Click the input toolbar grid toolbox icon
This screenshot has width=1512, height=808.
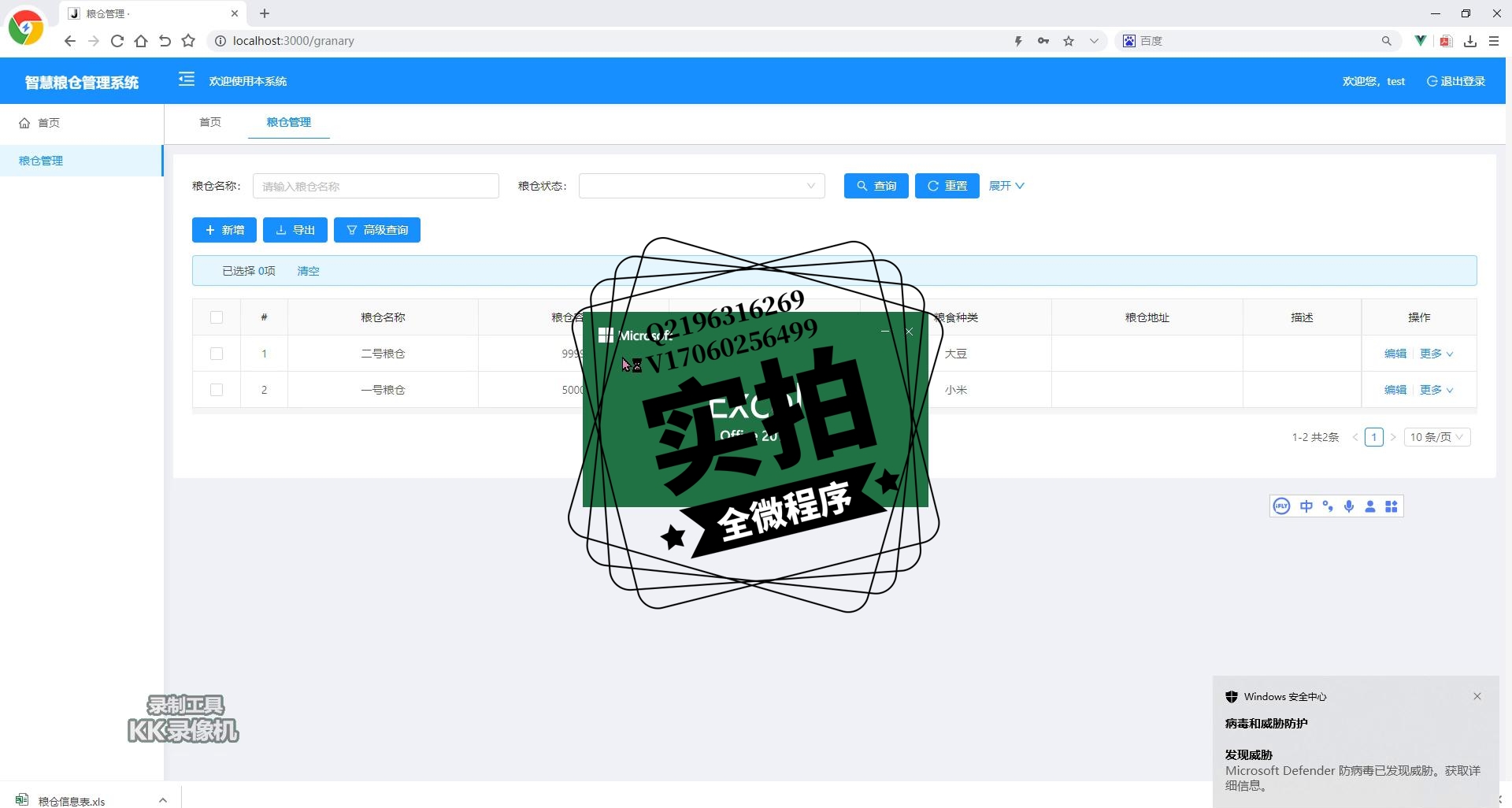click(x=1392, y=506)
